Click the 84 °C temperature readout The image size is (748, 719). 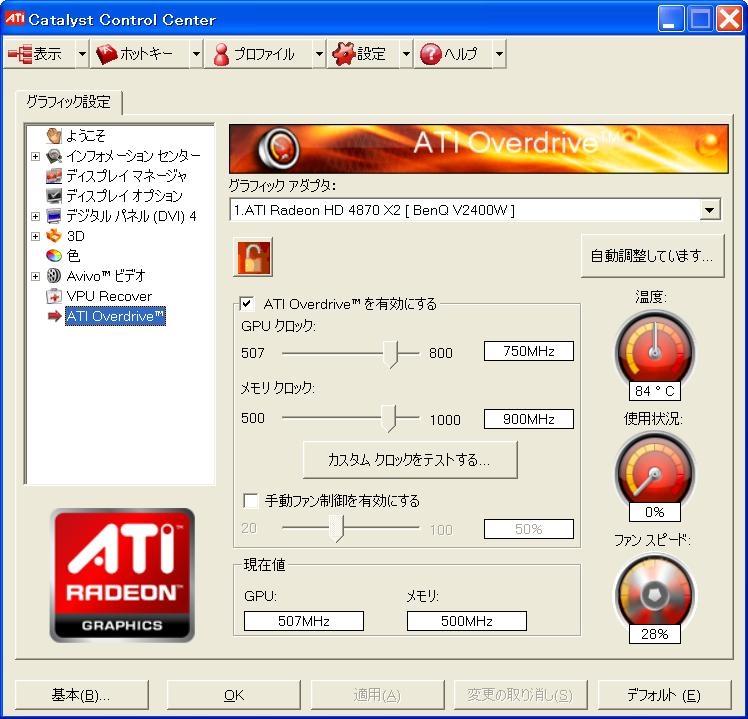point(654,391)
